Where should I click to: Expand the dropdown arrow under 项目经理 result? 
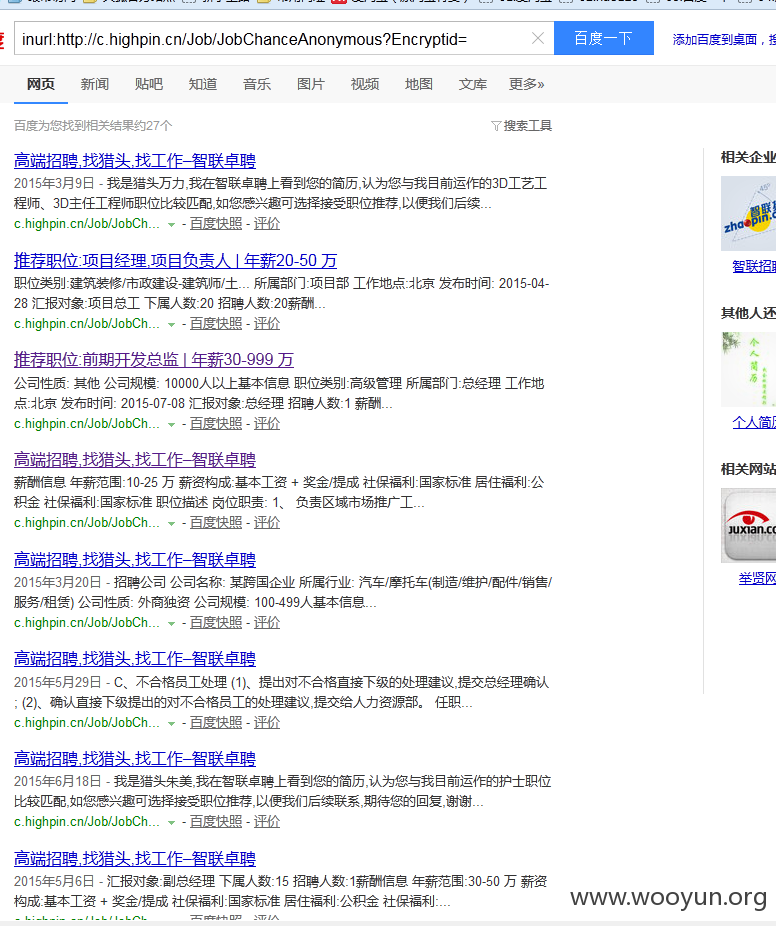[x=171, y=324]
